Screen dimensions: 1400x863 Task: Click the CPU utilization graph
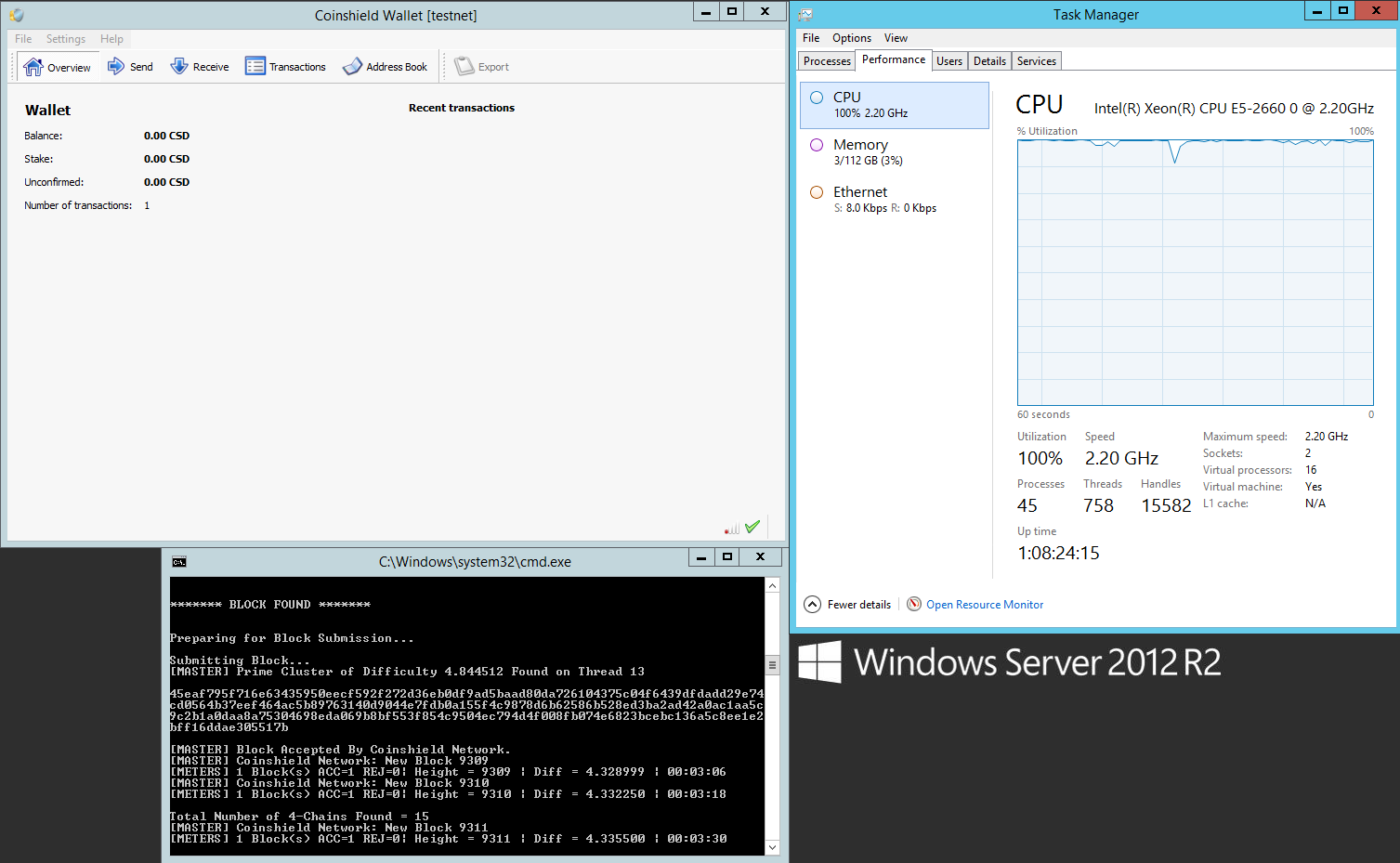pos(1196,272)
